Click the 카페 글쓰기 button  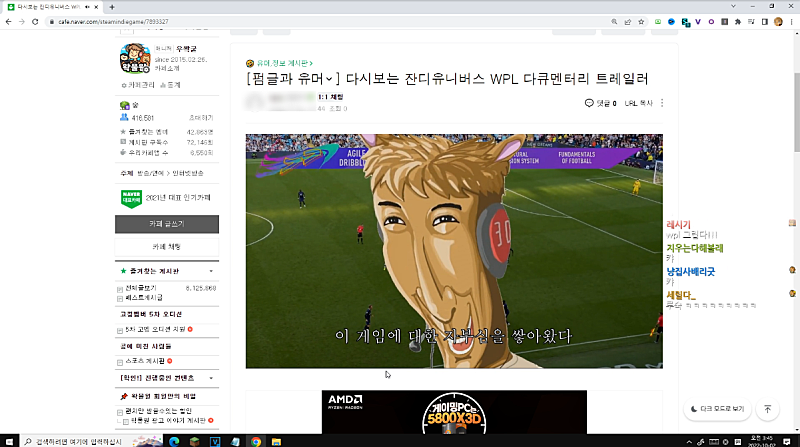click(x=167, y=224)
